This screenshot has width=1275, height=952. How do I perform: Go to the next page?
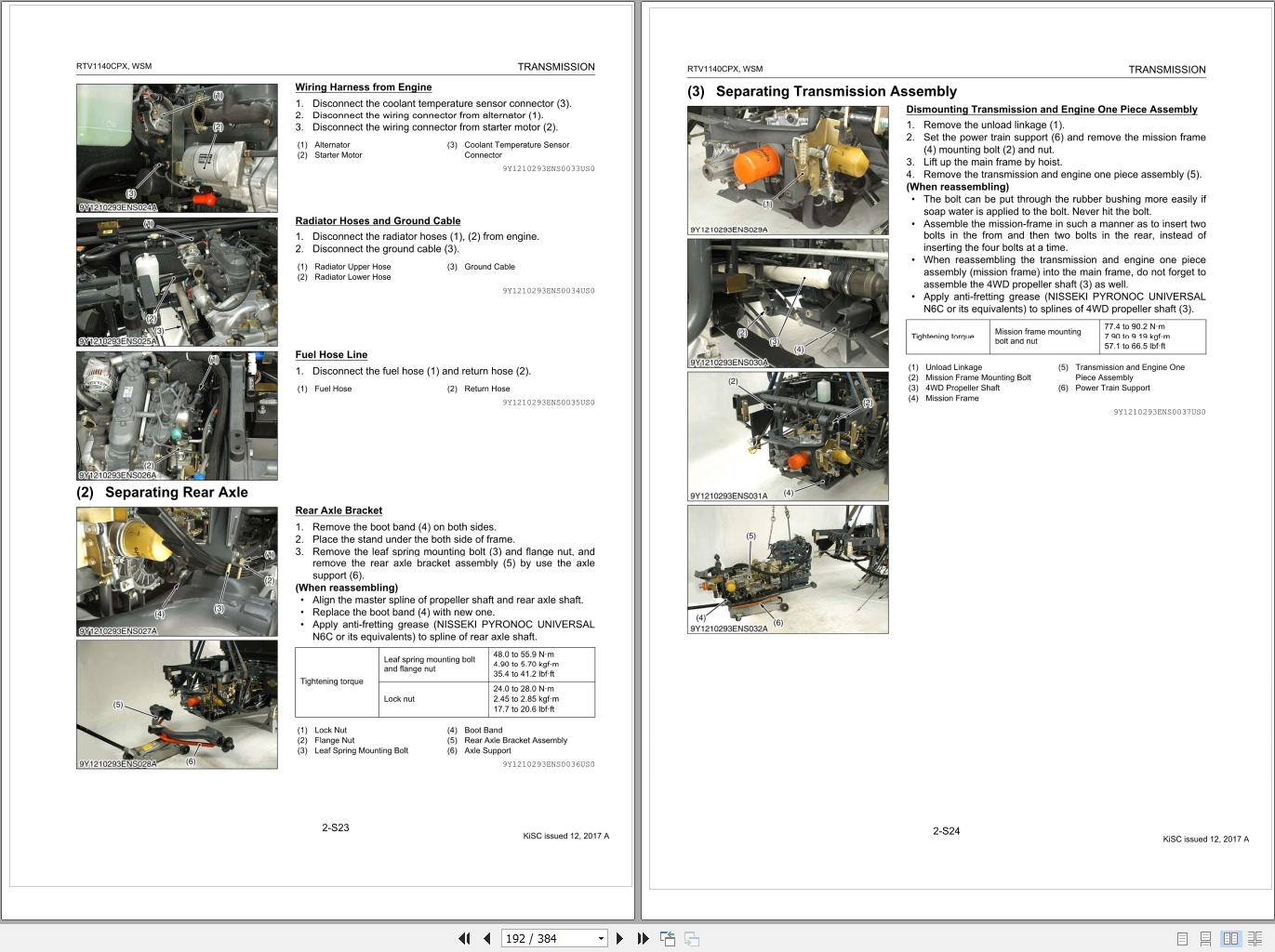[x=619, y=938]
